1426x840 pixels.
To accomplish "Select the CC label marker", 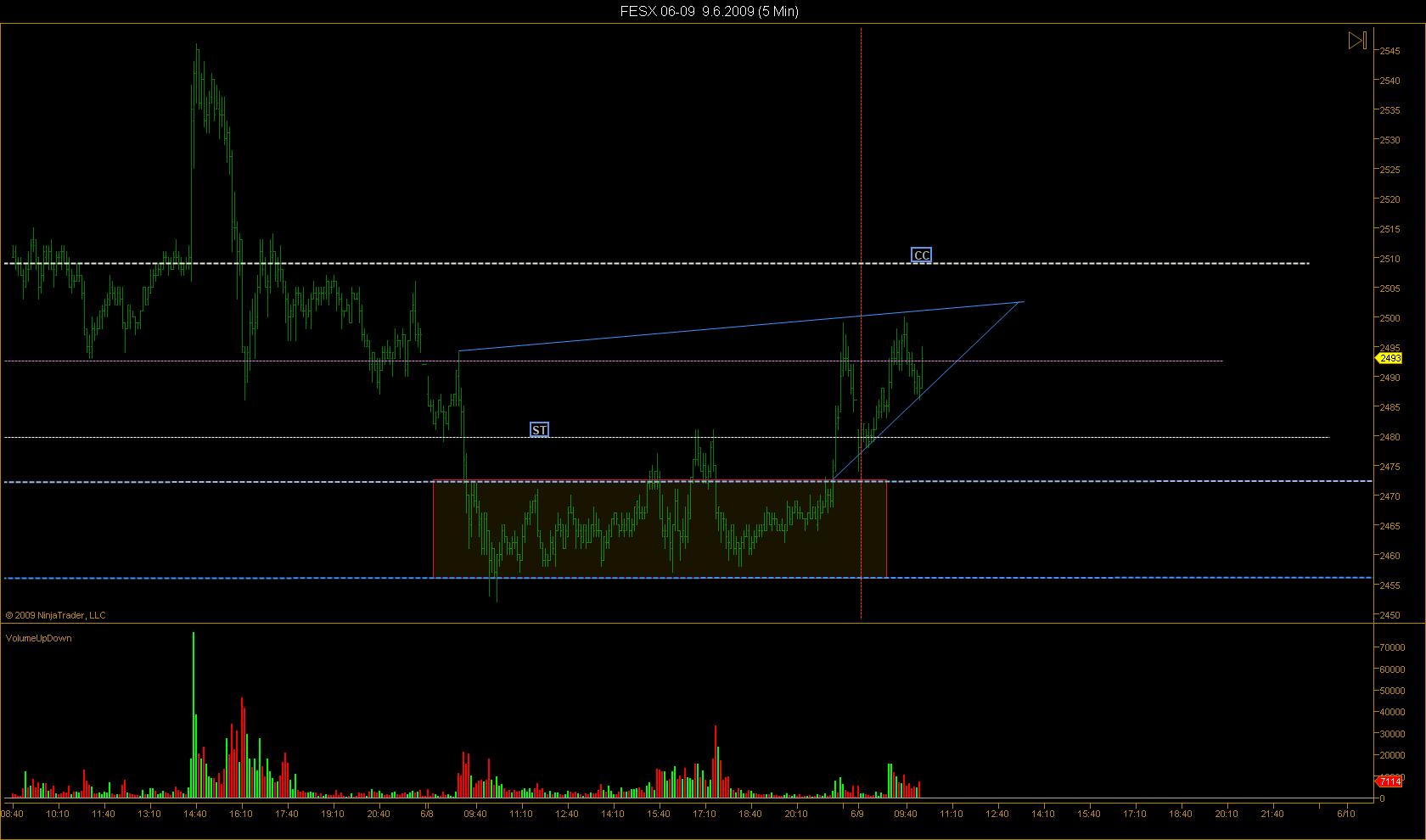I will pos(921,255).
